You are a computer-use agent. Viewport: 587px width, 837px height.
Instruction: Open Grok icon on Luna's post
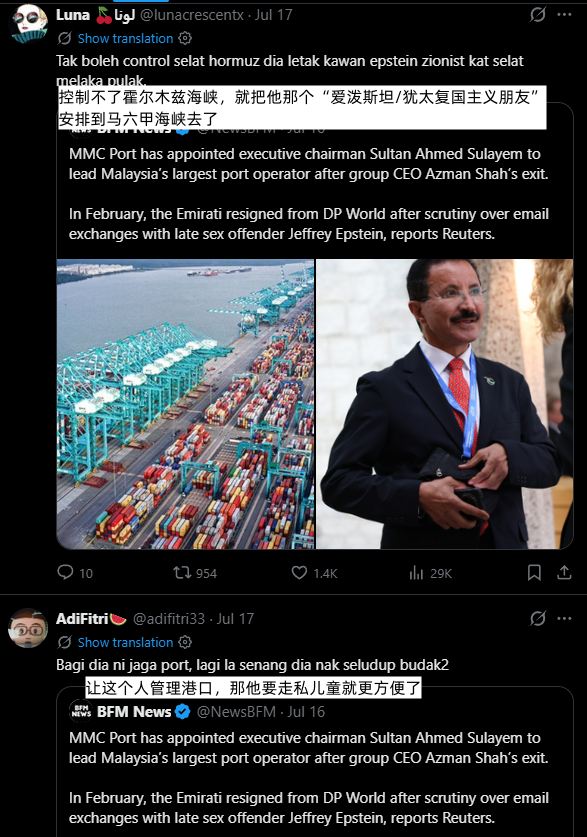537,14
